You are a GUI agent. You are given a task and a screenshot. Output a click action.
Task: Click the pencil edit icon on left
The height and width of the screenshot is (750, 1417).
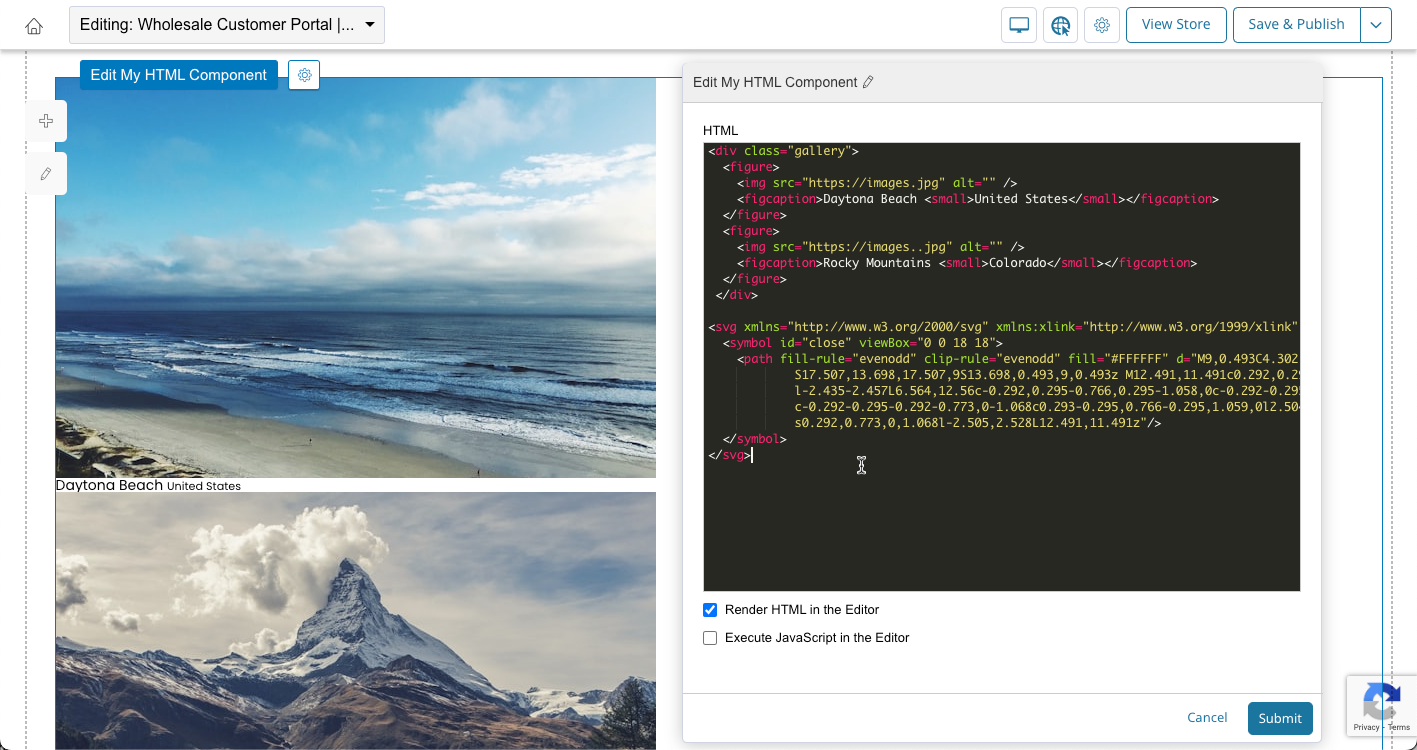[46, 173]
